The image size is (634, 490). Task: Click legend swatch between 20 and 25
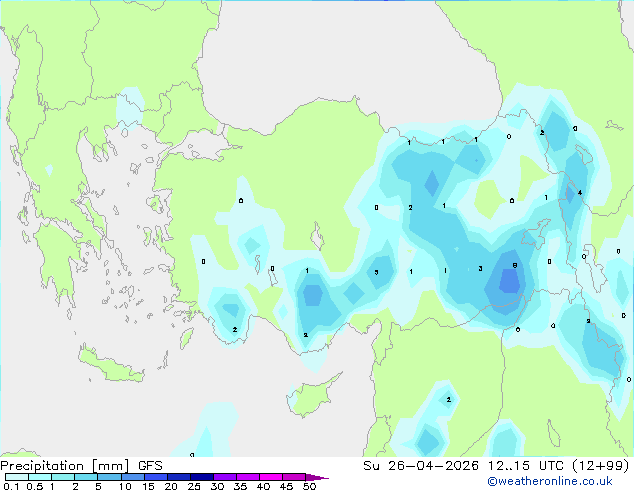pyautogui.click(x=178, y=477)
